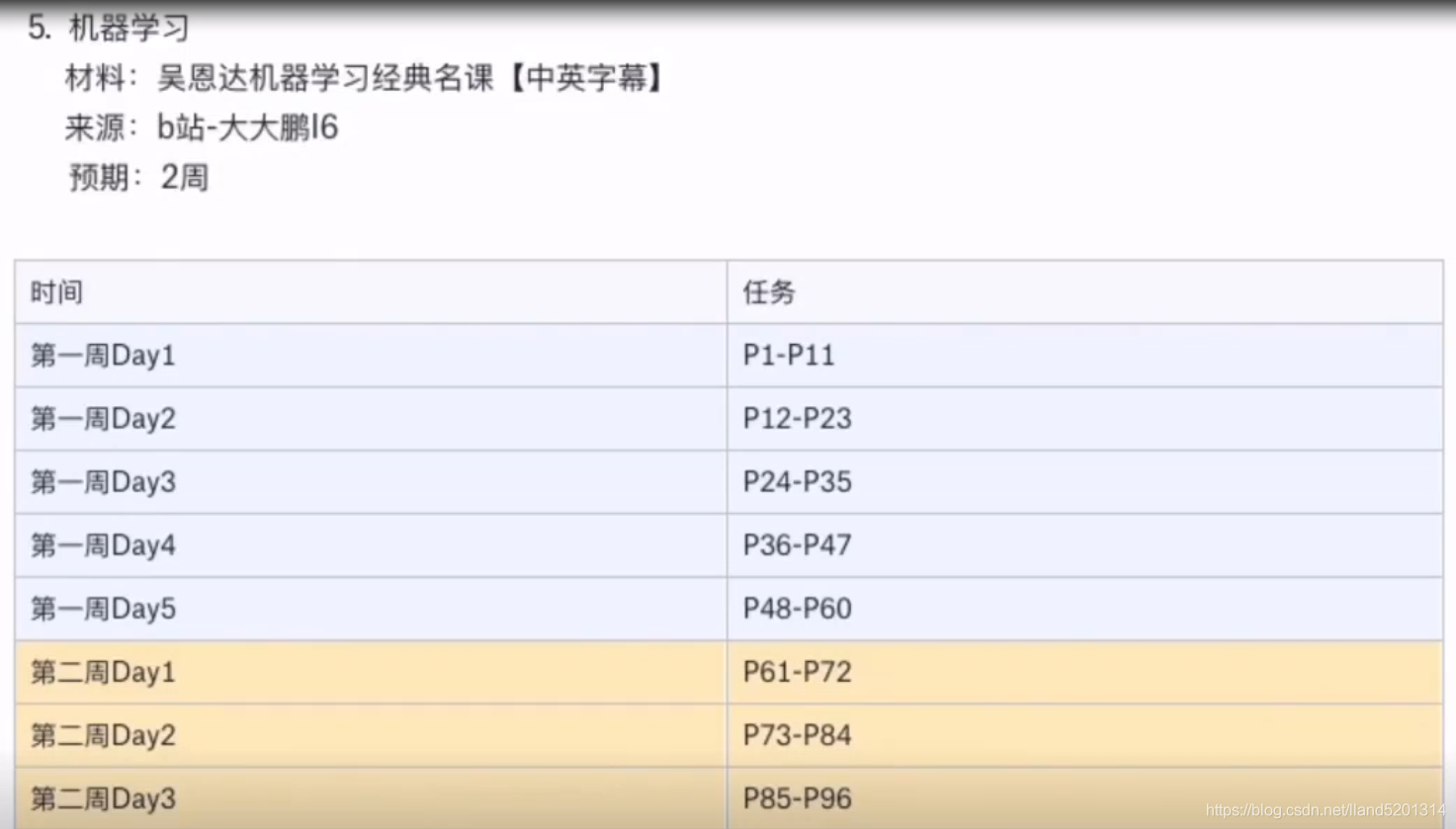Click the P24-P35 task cell
The image size is (1456, 829).
click(1085, 482)
